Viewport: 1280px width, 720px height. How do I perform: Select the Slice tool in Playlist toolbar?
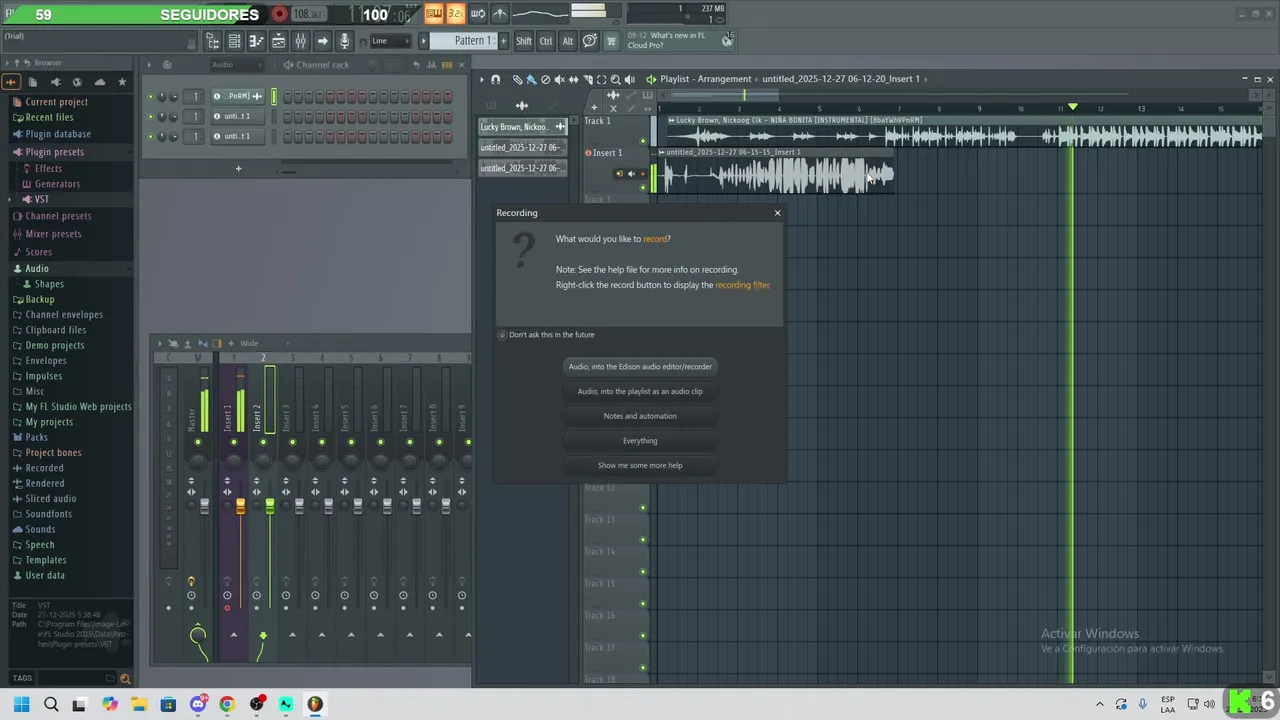coord(587,79)
